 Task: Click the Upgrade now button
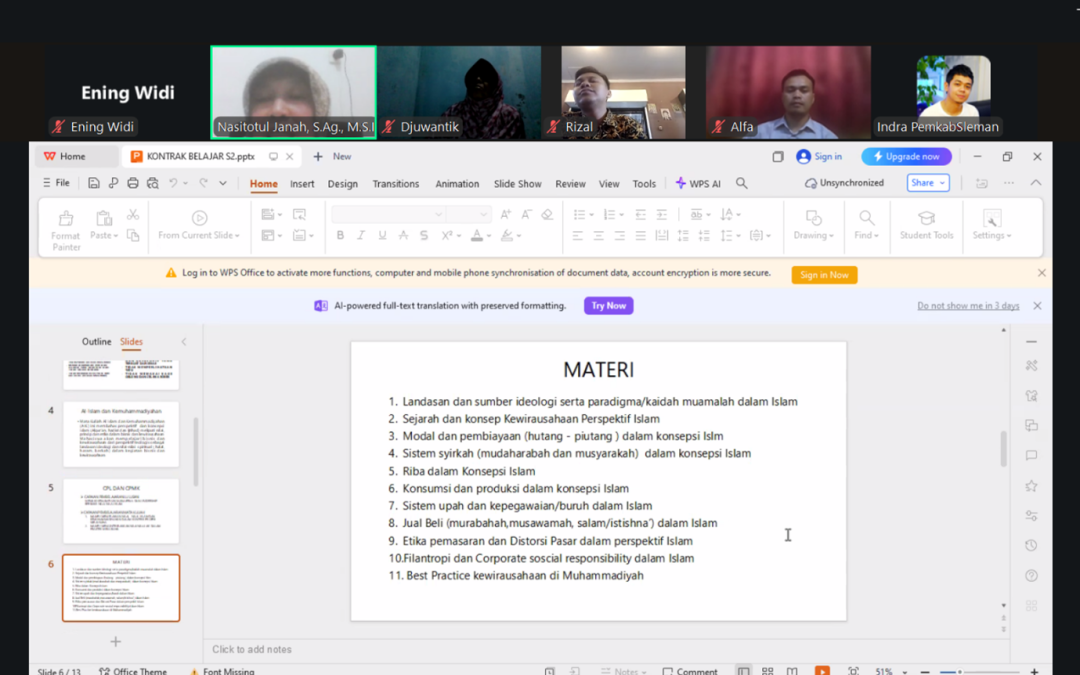click(x=906, y=157)
